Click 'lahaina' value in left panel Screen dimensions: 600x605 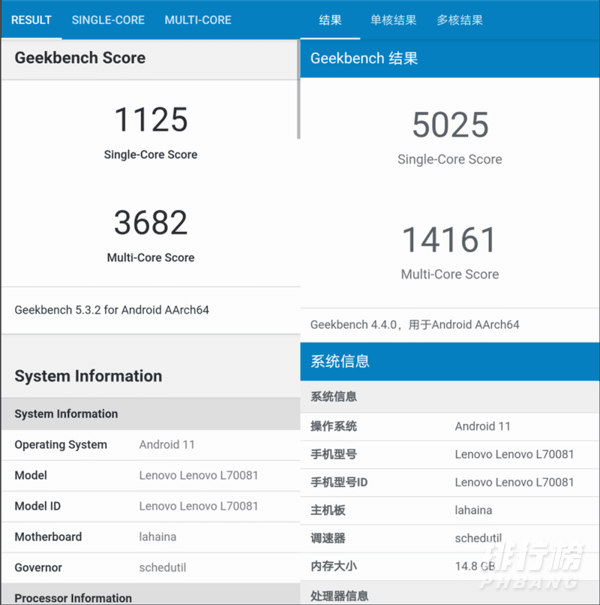pyautogui.click(x=157, y=537)
